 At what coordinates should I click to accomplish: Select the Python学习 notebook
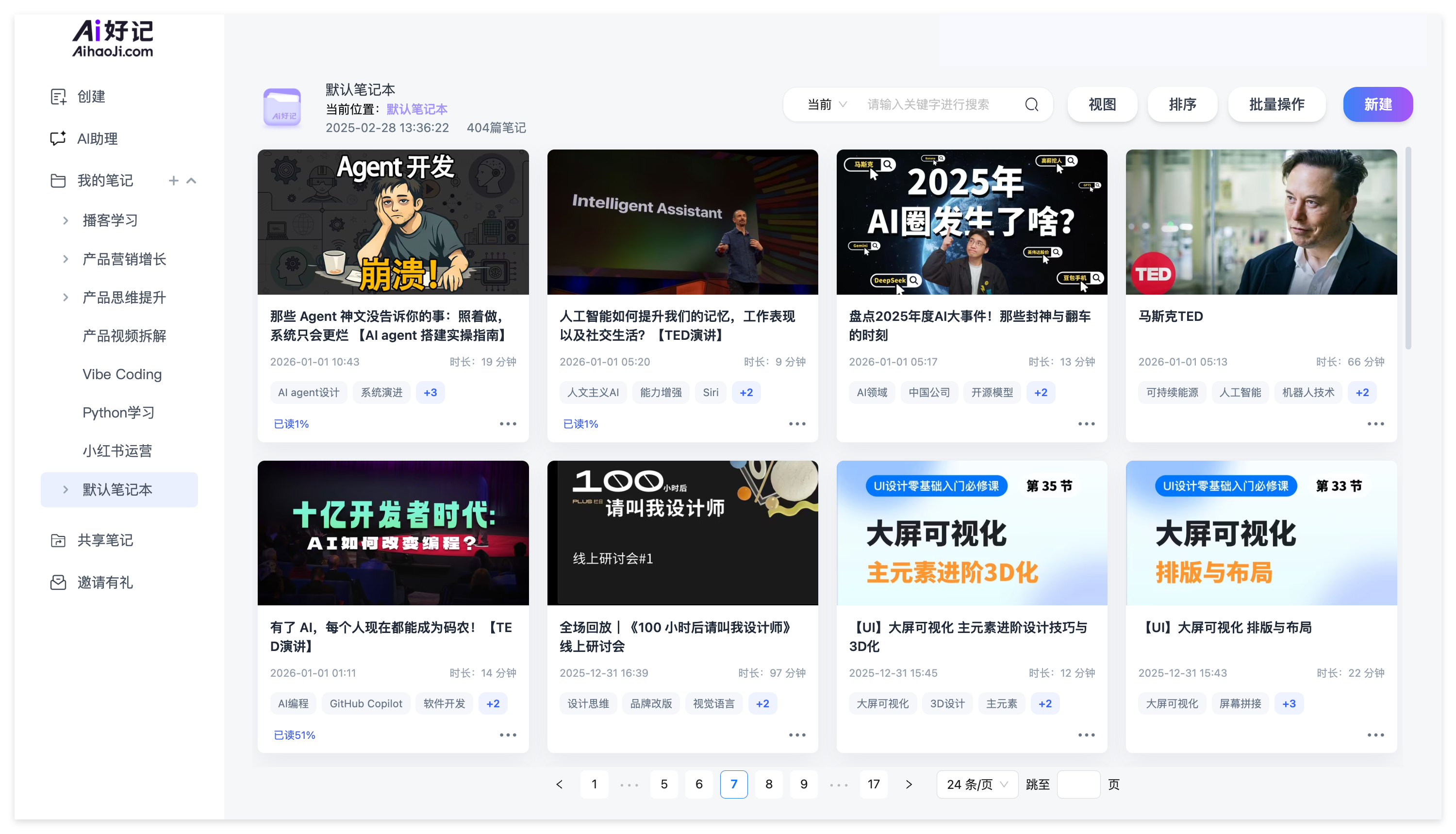(x=118, y=413)
